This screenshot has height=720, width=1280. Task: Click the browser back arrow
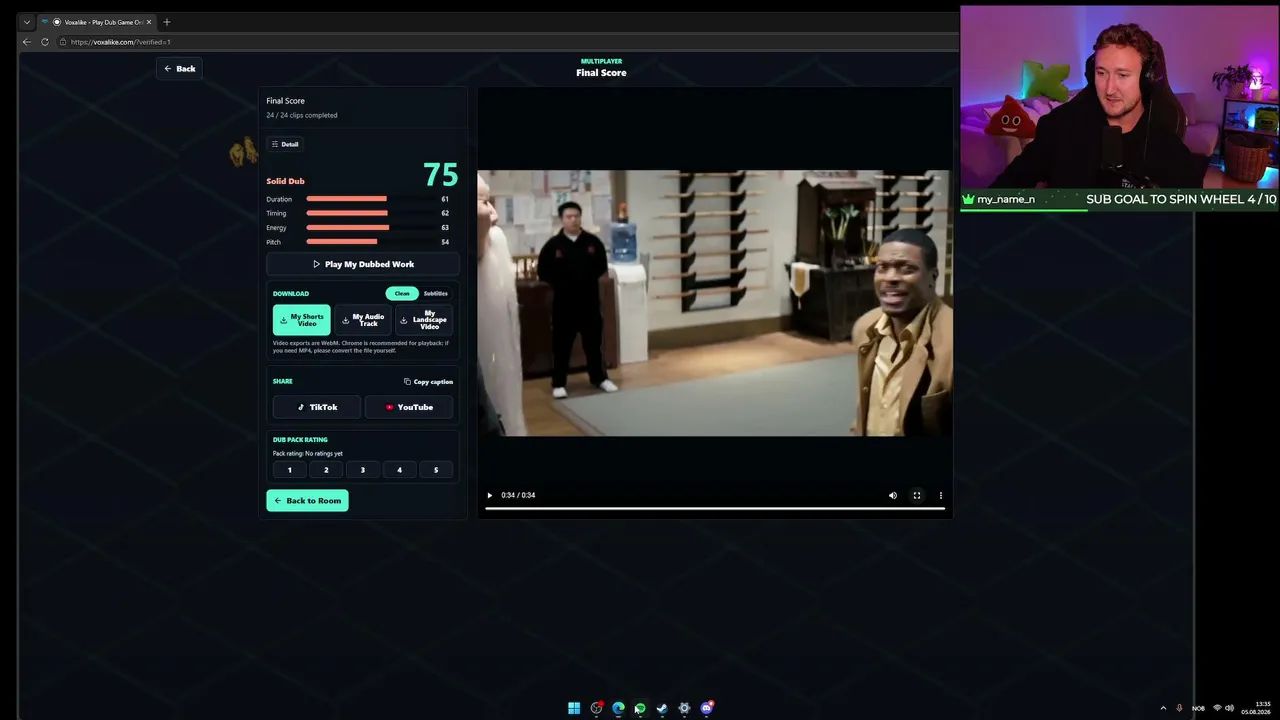coord(27,42)
